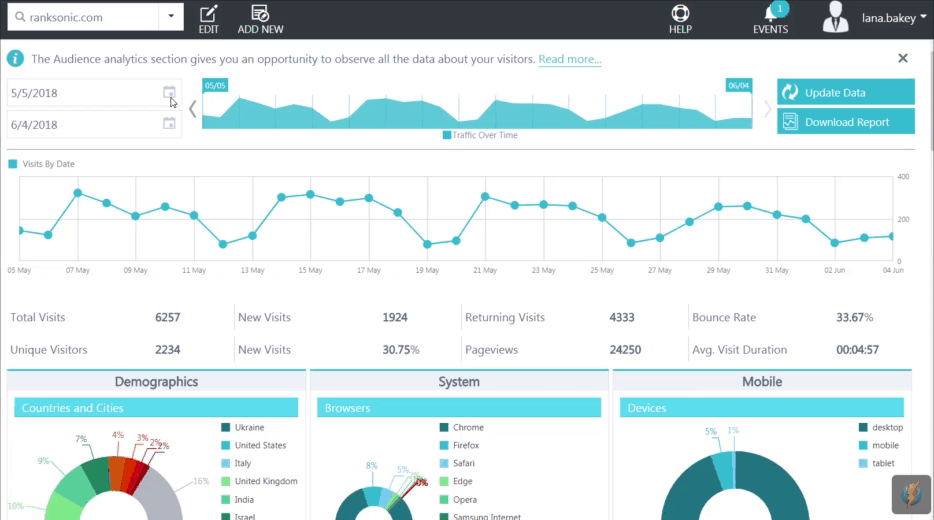
Task: Click the Bounce Rate value 33.67%
Action: tap(854, 317)
